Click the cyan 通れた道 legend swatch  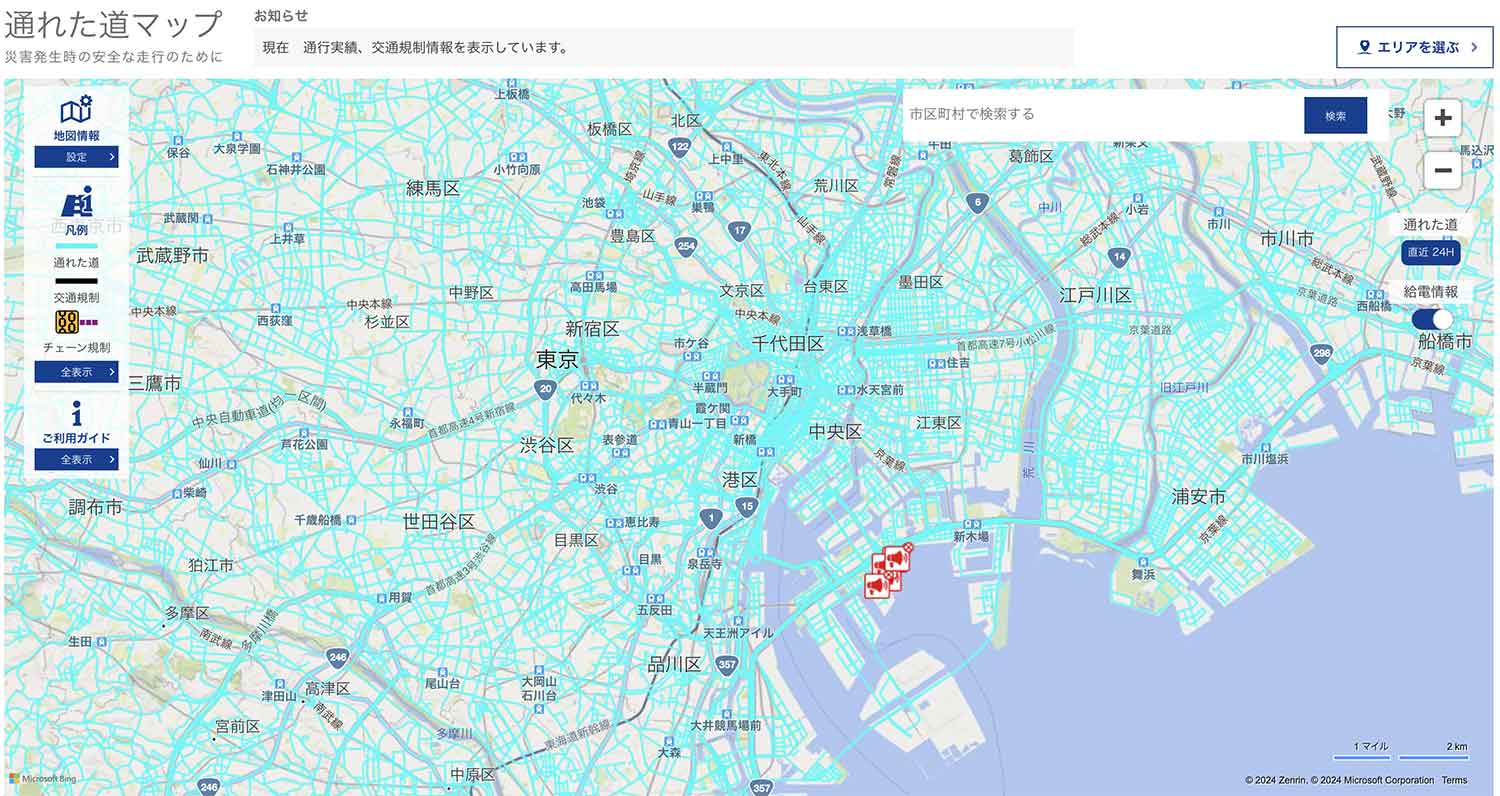[77, 245]
